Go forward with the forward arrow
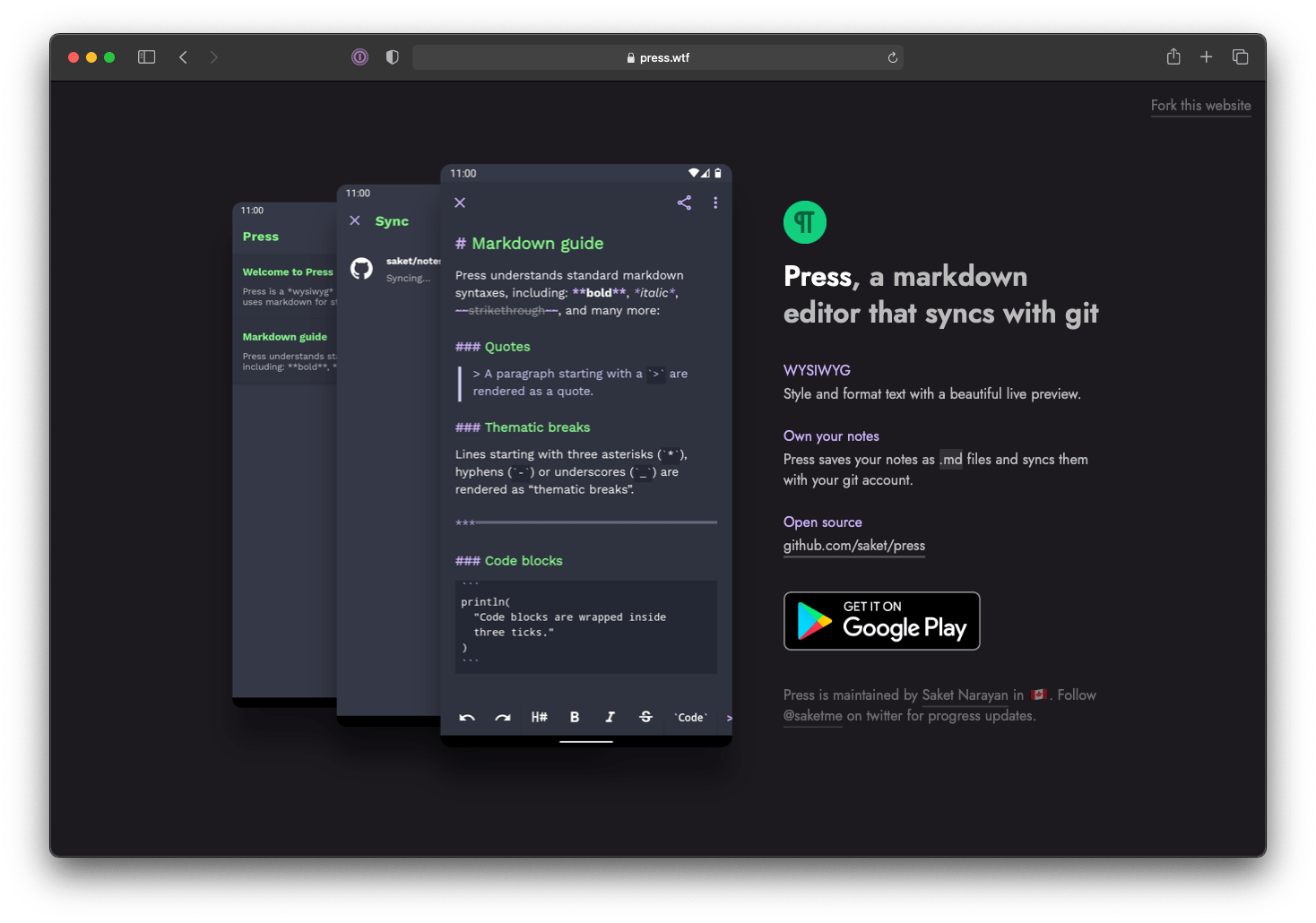 point(213,57)
